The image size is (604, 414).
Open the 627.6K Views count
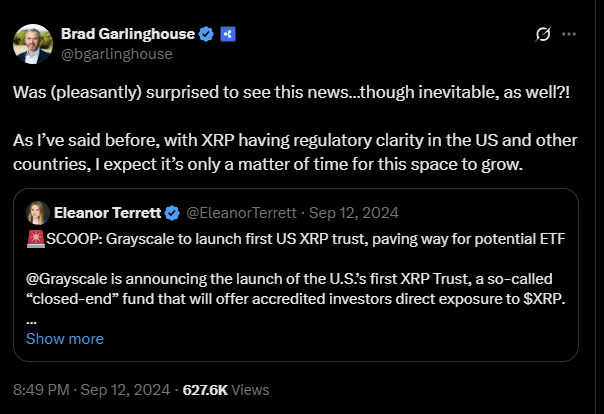click(x=226, y=390)
